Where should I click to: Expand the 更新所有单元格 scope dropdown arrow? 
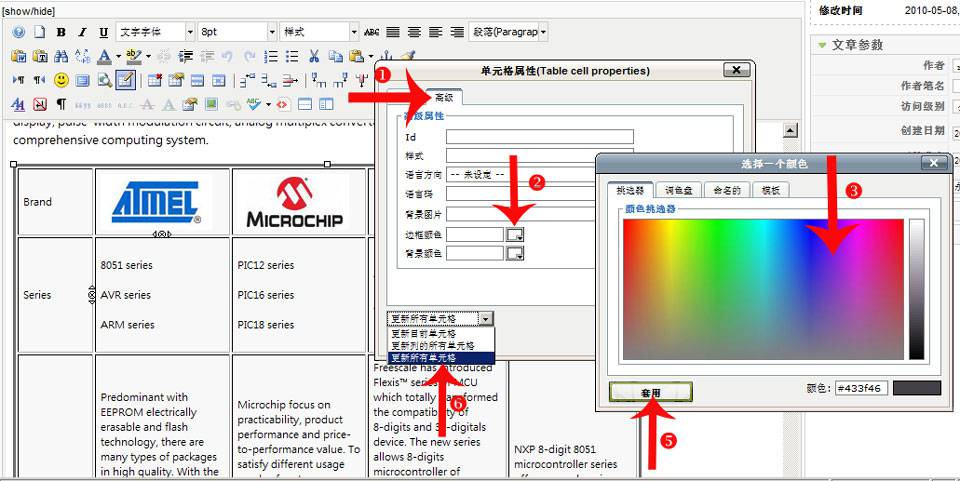(486, 319)
